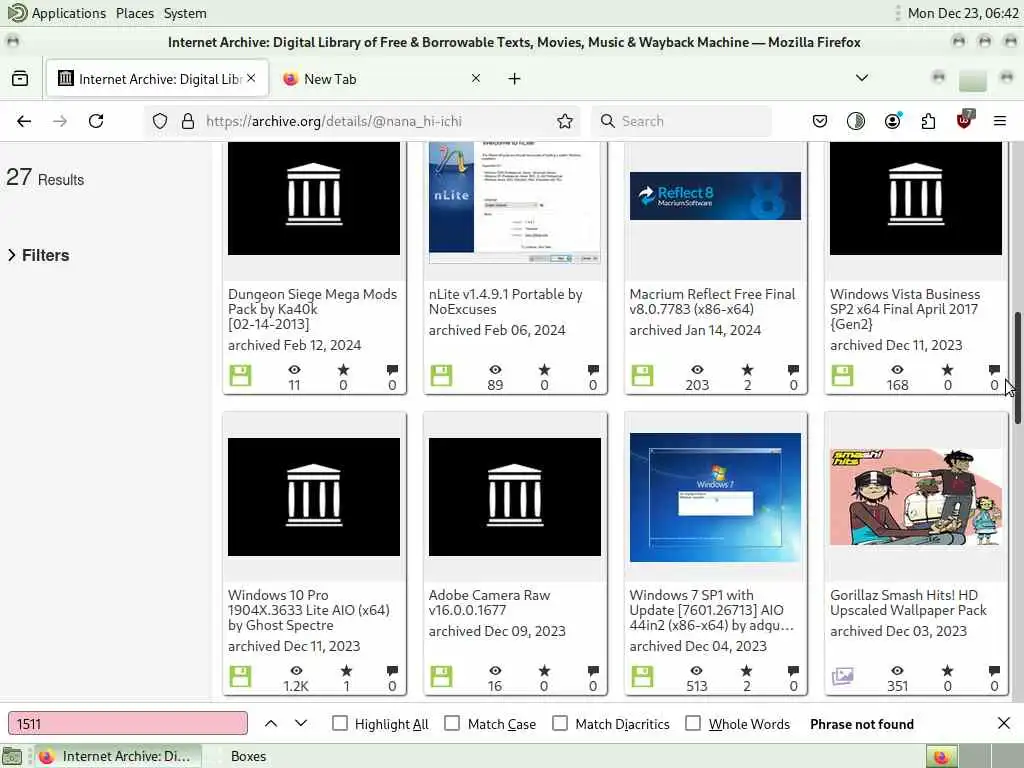This screenshot has width=1024, height=768.
Task: Switch to the Internet Archive tab
Action: 157,78
